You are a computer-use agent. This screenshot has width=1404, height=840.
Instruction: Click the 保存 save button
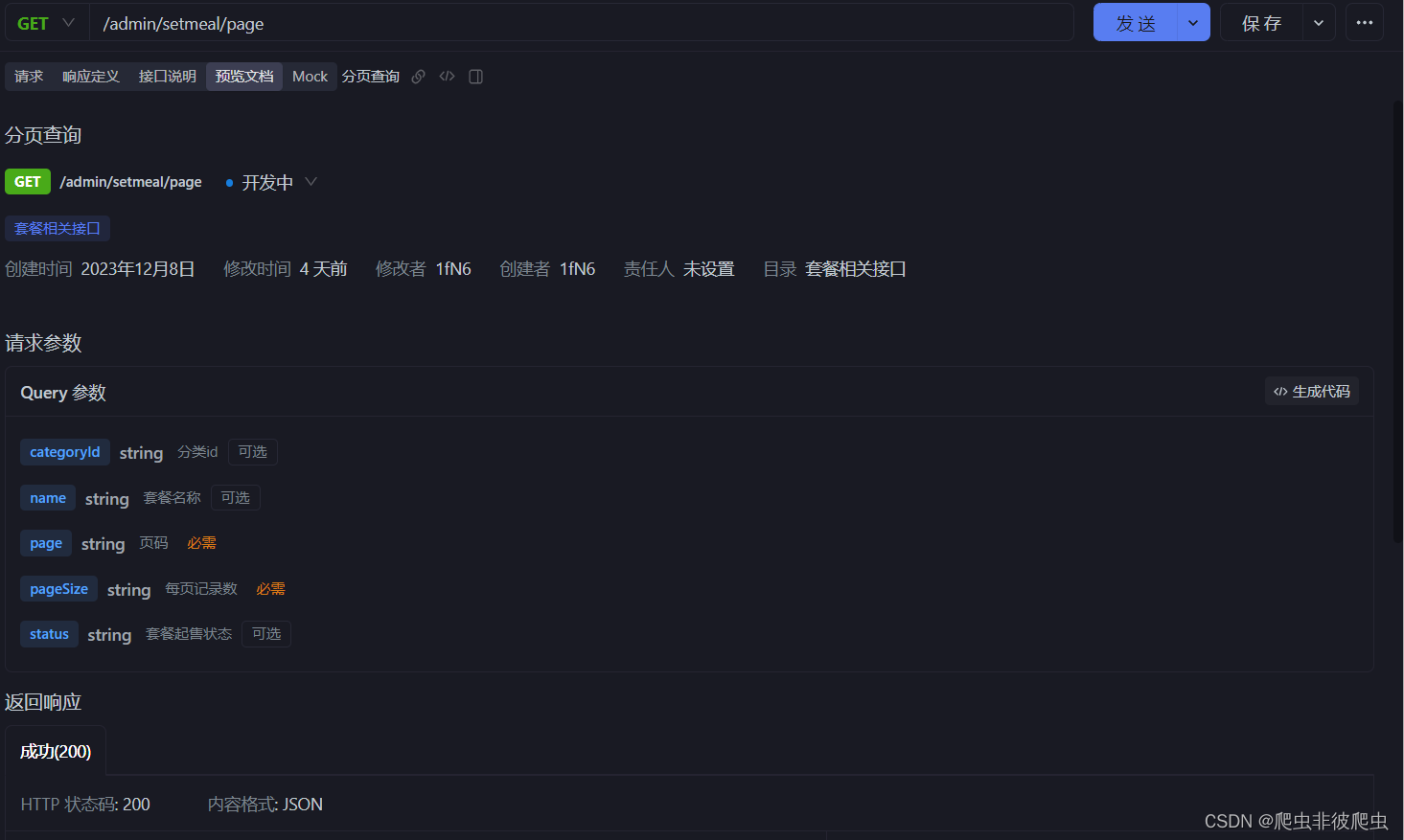tap(1260, 22)
